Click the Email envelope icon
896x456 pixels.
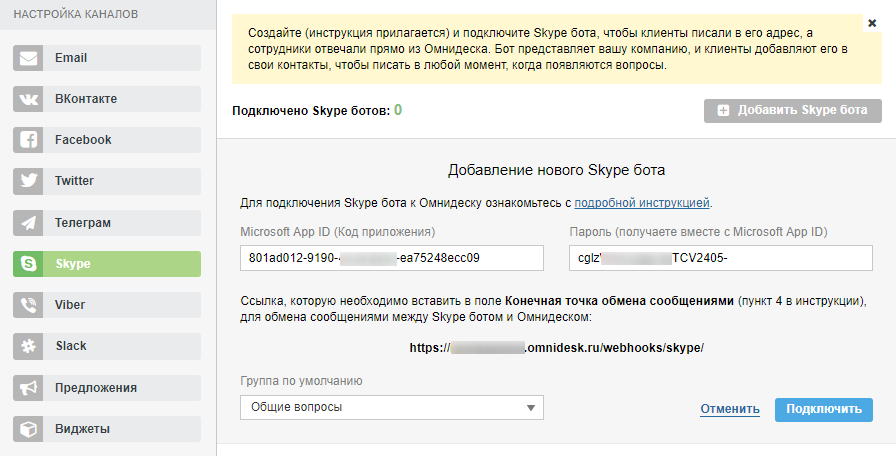pyautogui.click(x=28, y=58)
